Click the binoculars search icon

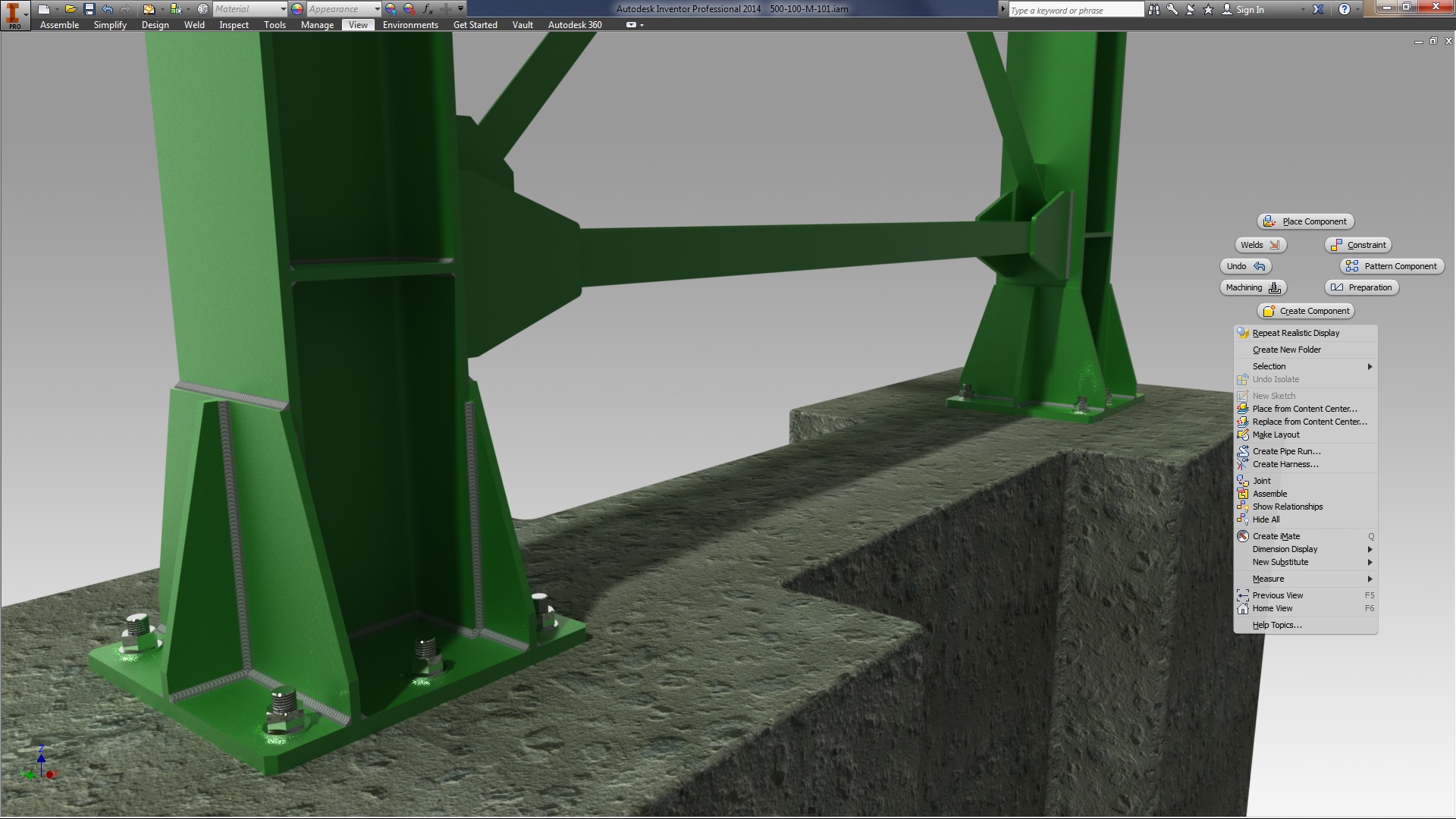click(1153, 10)
